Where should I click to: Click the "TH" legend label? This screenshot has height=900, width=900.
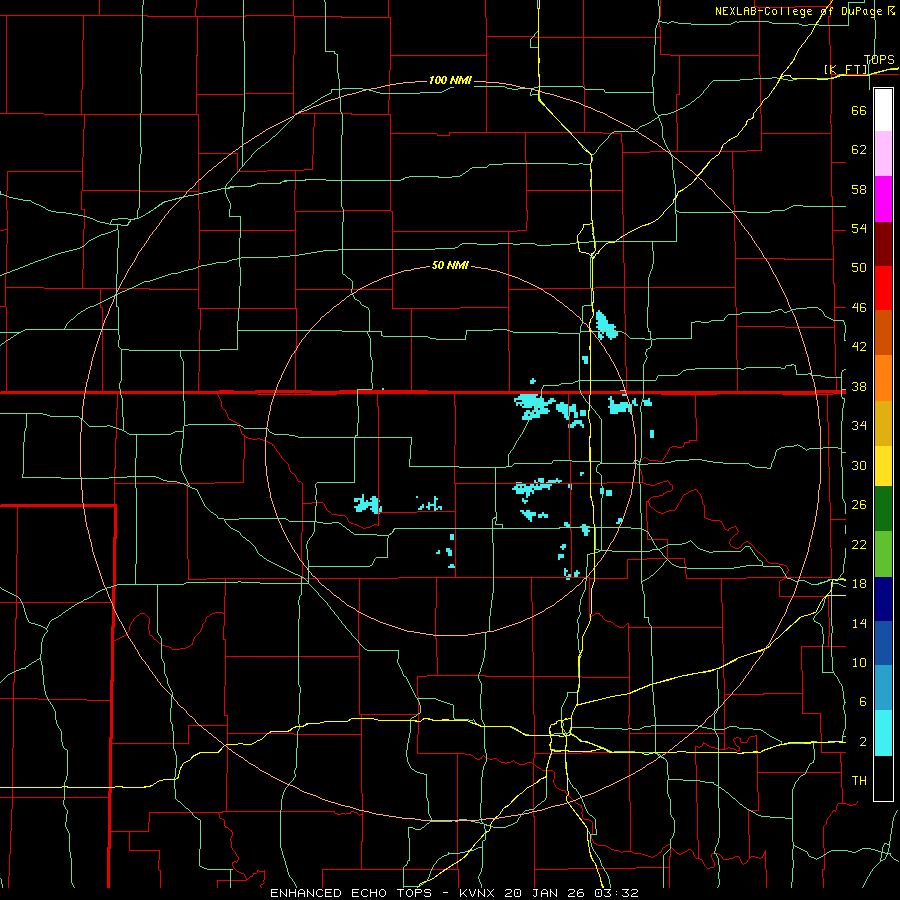[859, 781]
